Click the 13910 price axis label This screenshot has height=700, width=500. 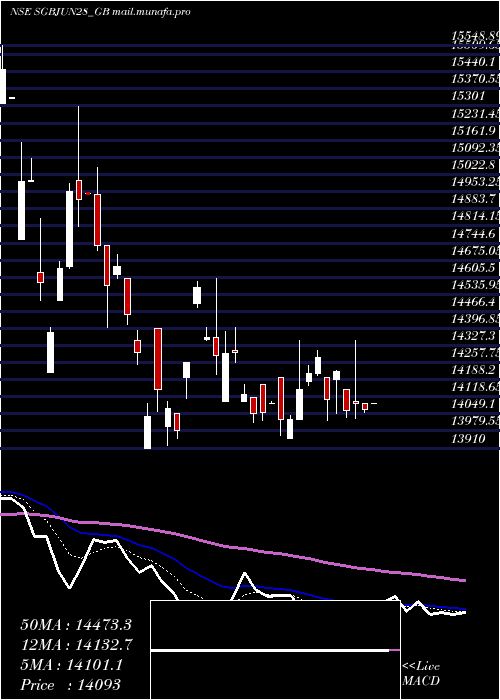pos(468,441)
